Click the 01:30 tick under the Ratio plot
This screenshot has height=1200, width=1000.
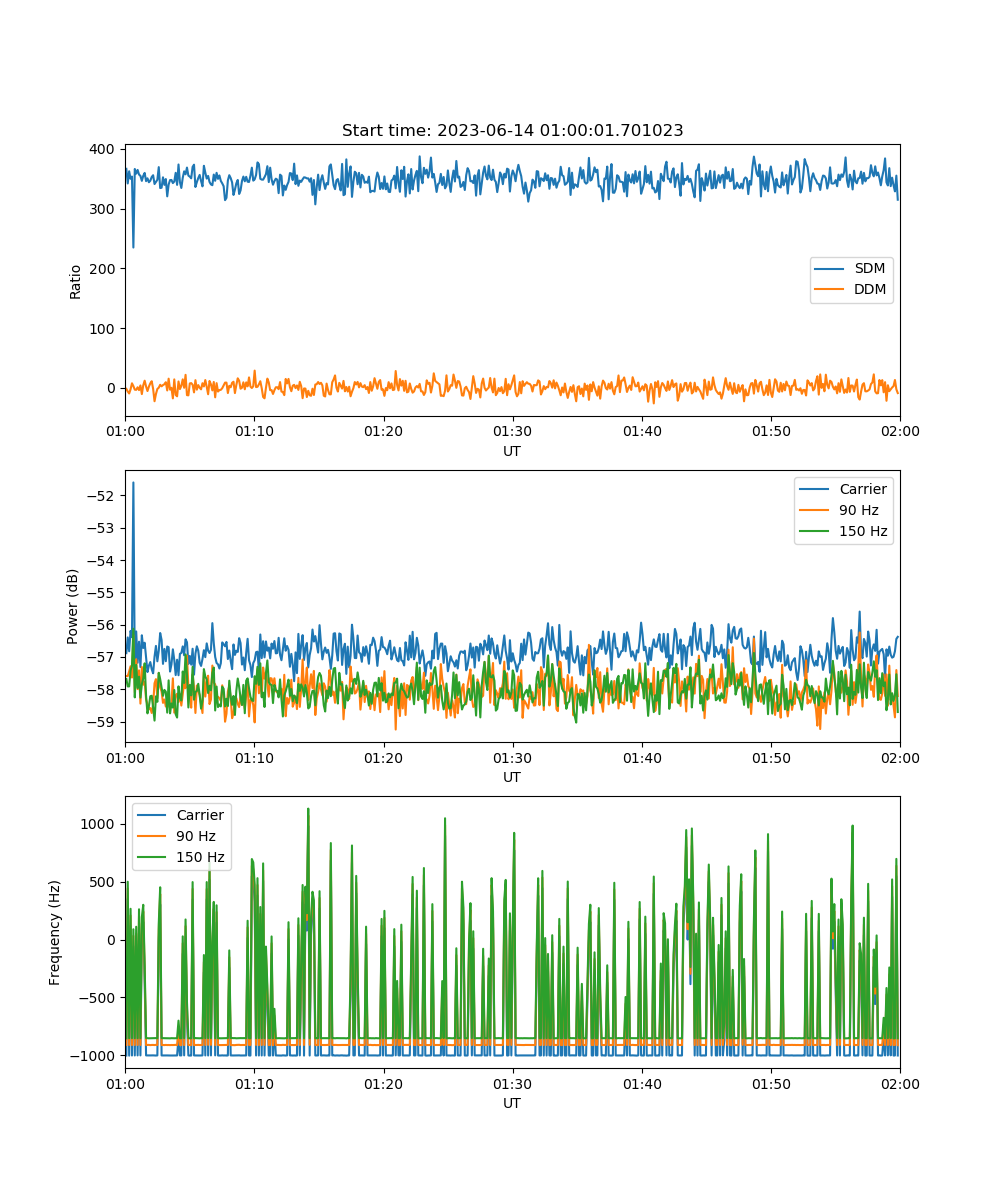[512, 431]
